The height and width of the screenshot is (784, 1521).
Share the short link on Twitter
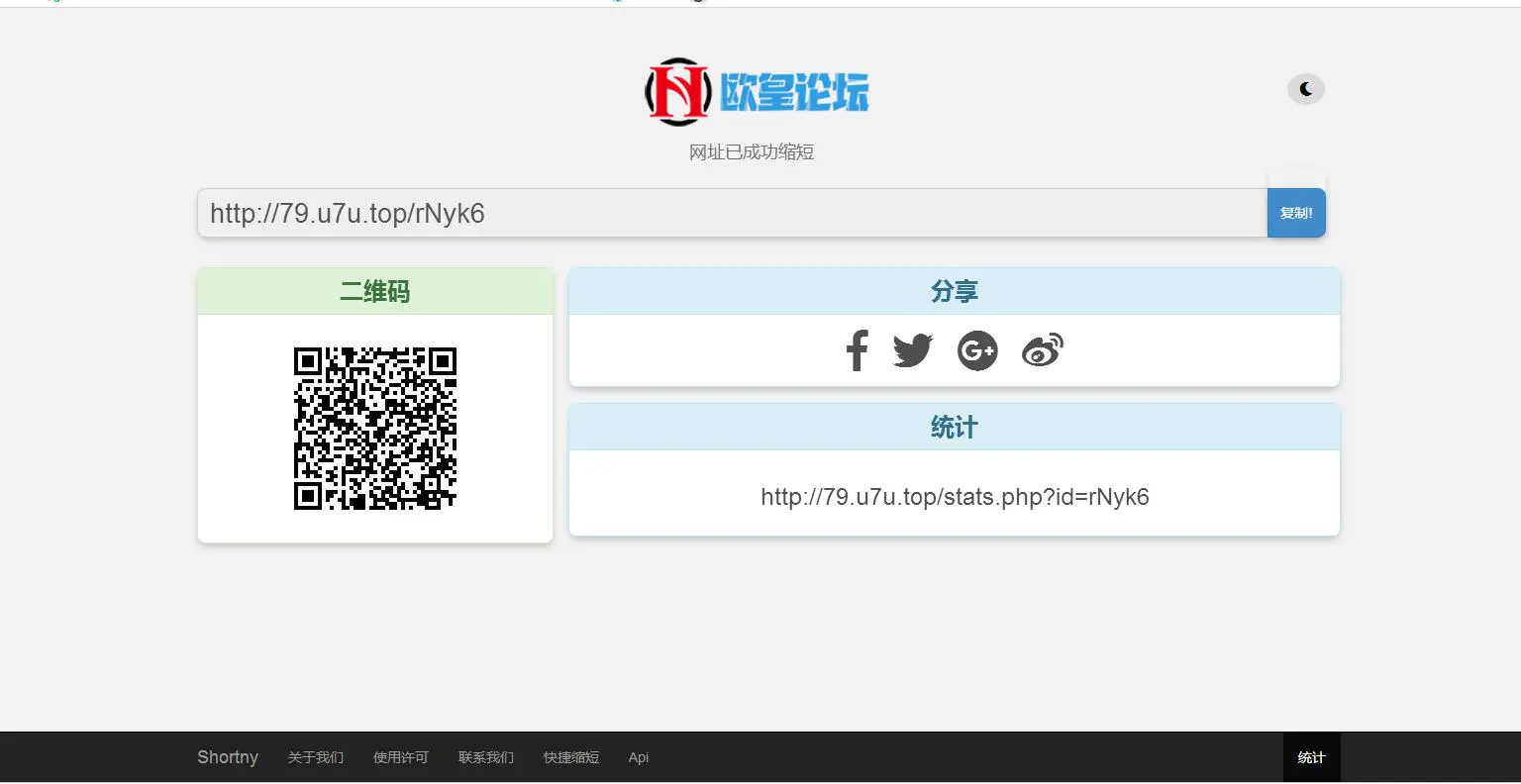pyautogui.click(x=912, y=349)
